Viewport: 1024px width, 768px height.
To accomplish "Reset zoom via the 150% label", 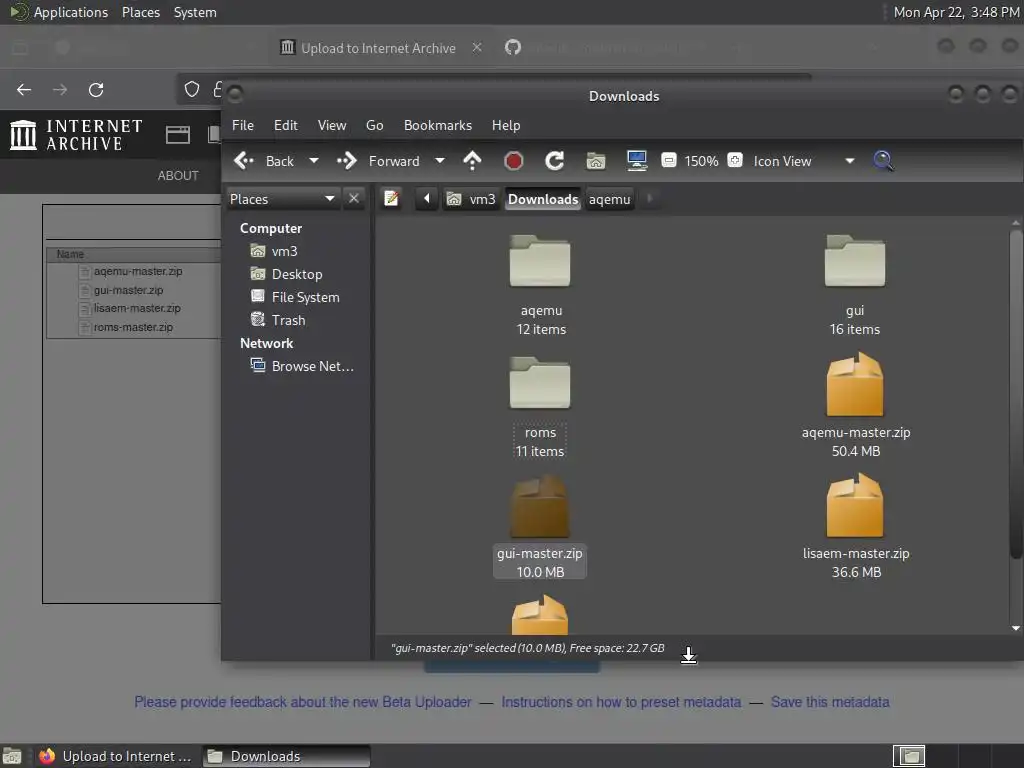I will (701, 161).
